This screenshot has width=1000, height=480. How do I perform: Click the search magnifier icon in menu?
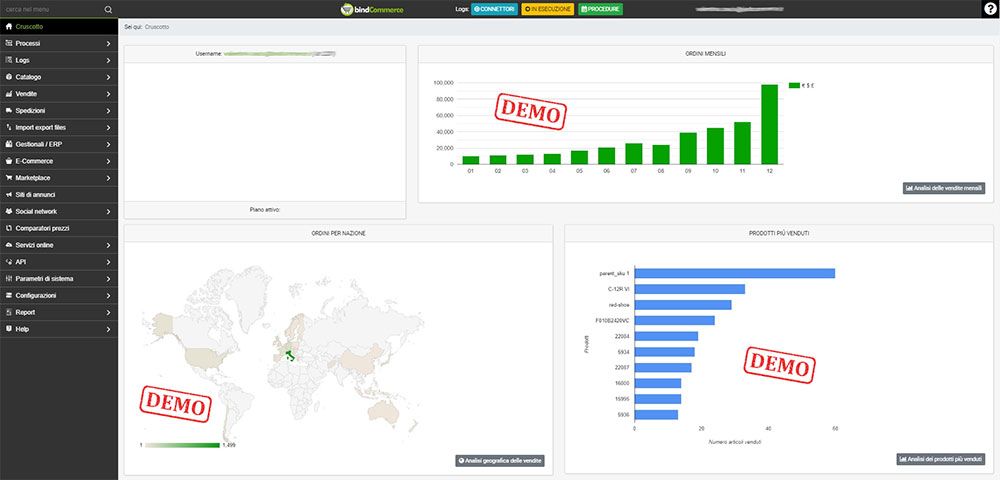pyautogui.click(x=108, y=9)
